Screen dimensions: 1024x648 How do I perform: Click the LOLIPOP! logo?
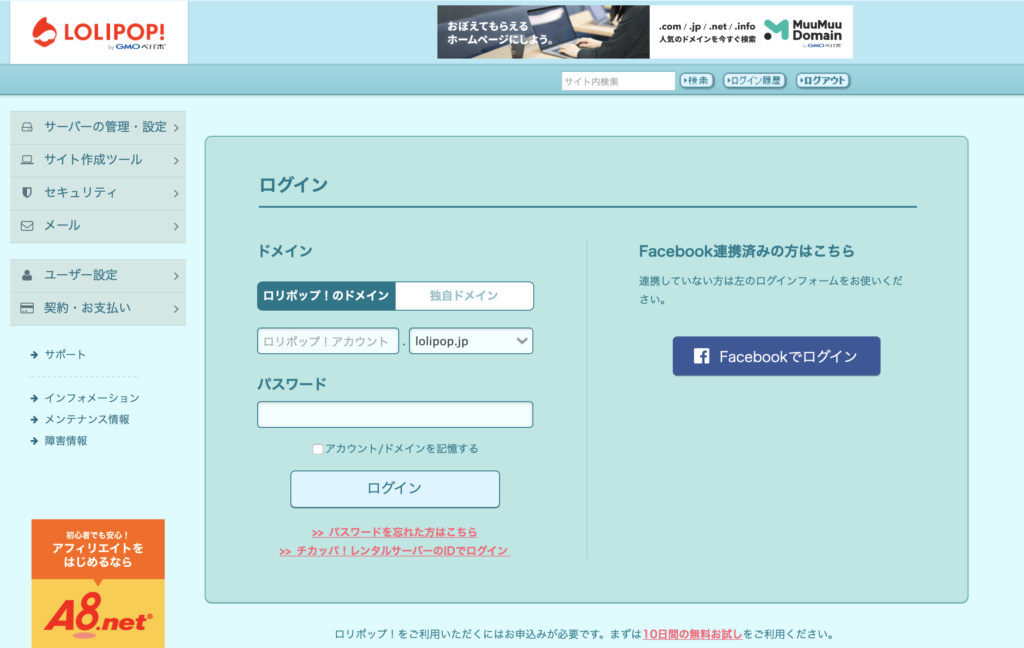click(x=98, y=32)
